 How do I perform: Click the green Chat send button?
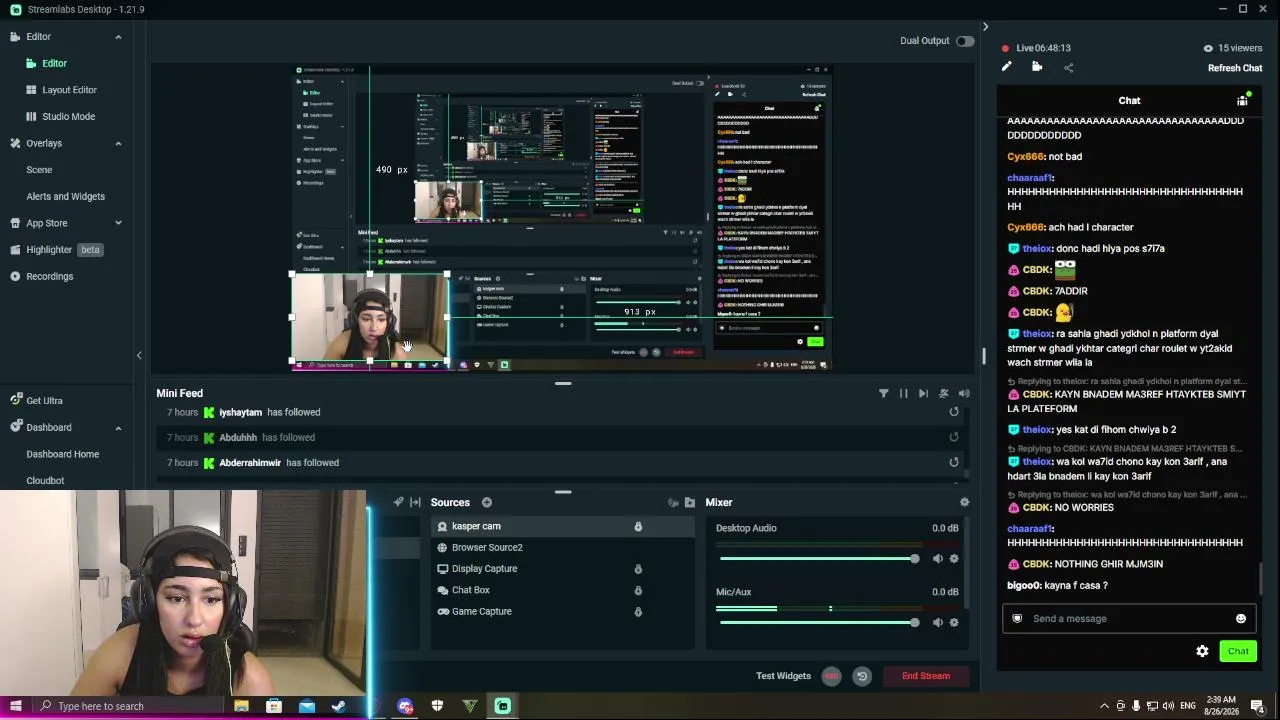(x=1238, y=651)
